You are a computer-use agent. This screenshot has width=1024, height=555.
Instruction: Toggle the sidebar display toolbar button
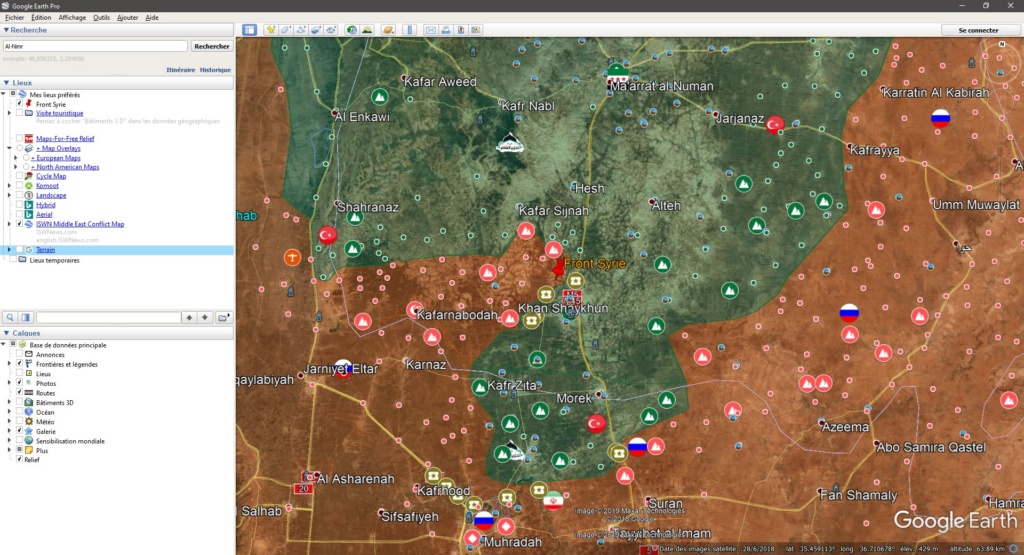(x=249, y=30)
